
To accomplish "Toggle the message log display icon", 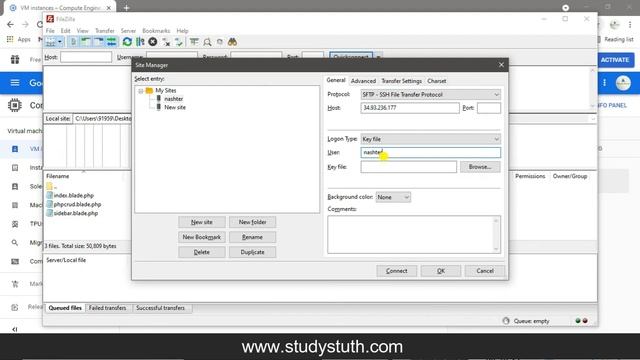I will pos(73,42).
